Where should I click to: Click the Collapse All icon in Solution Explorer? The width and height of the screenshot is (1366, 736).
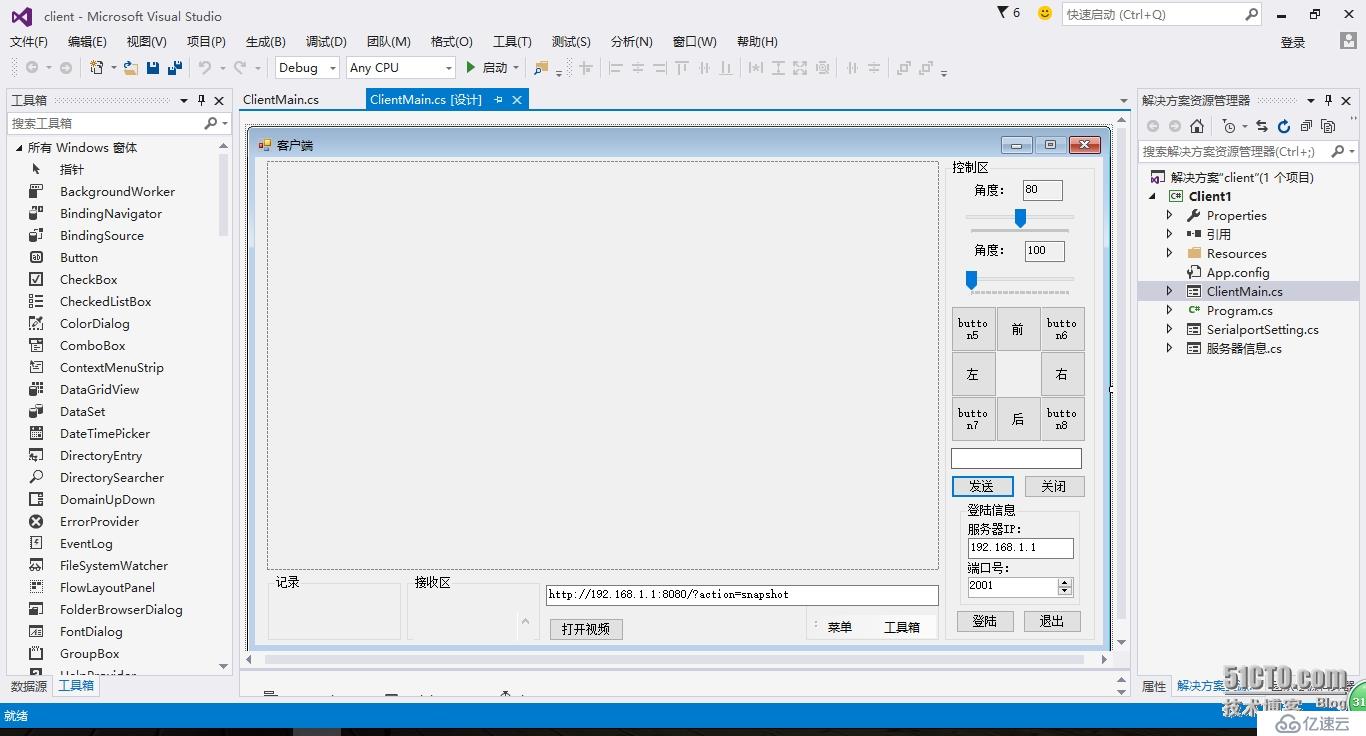[x=1306, y=126]
